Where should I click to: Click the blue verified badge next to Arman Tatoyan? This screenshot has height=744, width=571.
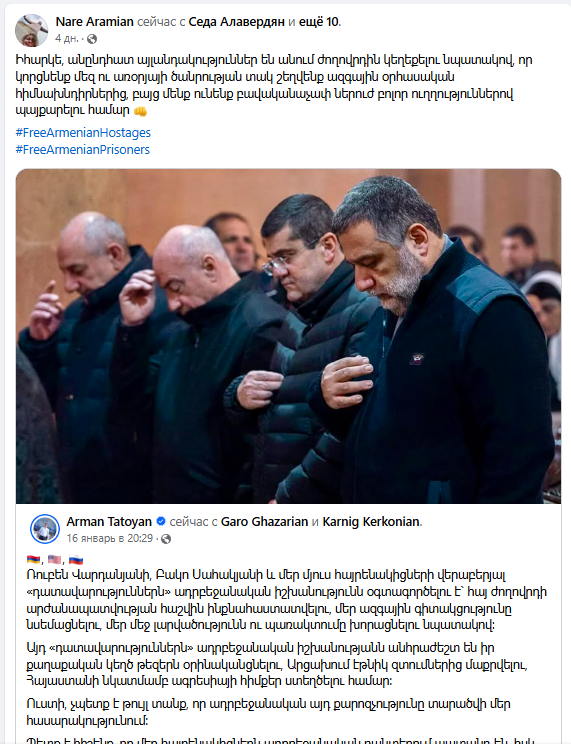[161, 521]
